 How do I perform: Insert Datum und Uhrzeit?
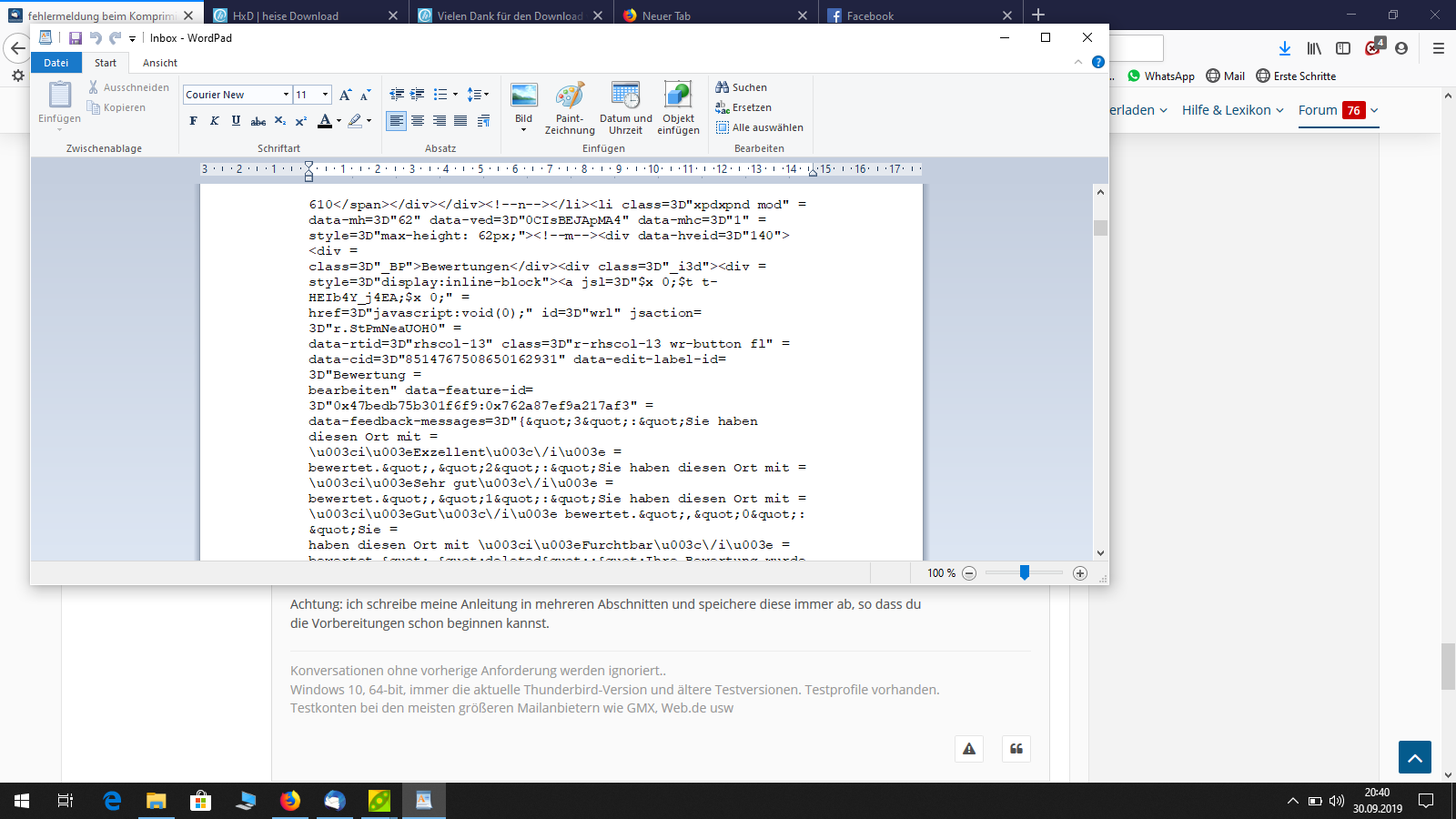tap(625, 107)
